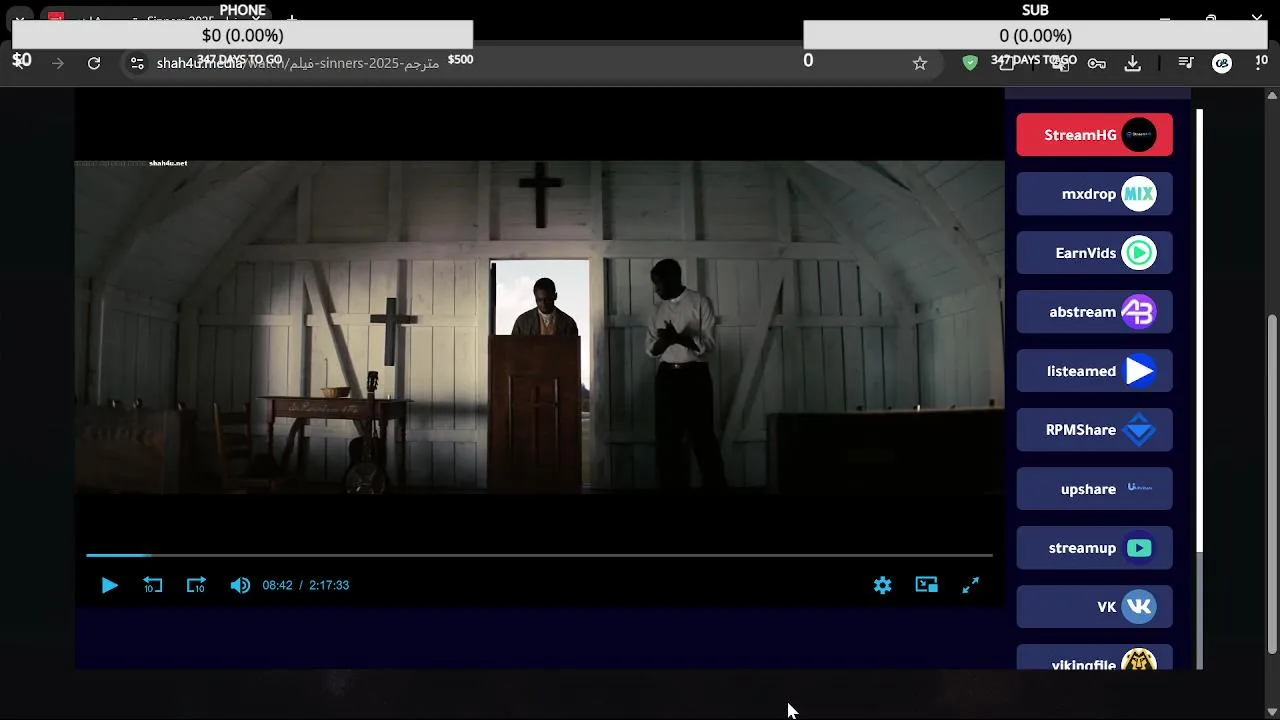Mute the video volume
Screen dimensions: 1280x720
[240, 585]
